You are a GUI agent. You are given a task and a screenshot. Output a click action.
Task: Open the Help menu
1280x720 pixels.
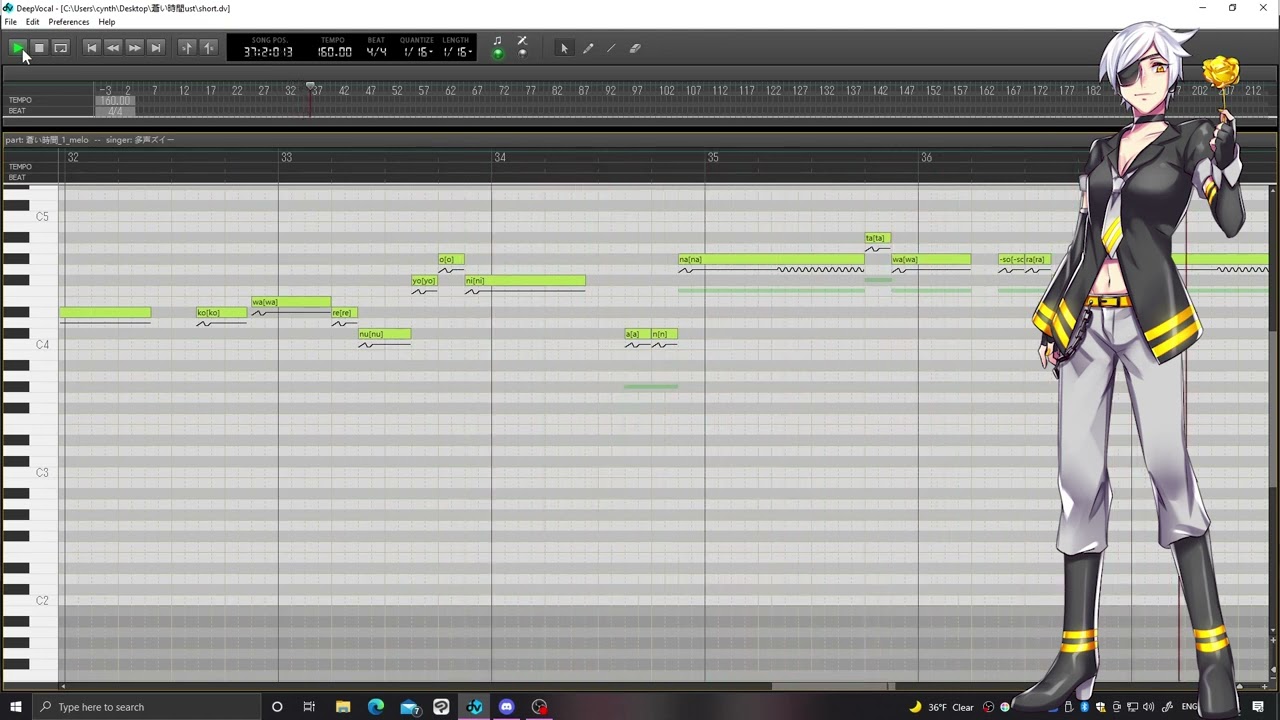pos(107,22)
